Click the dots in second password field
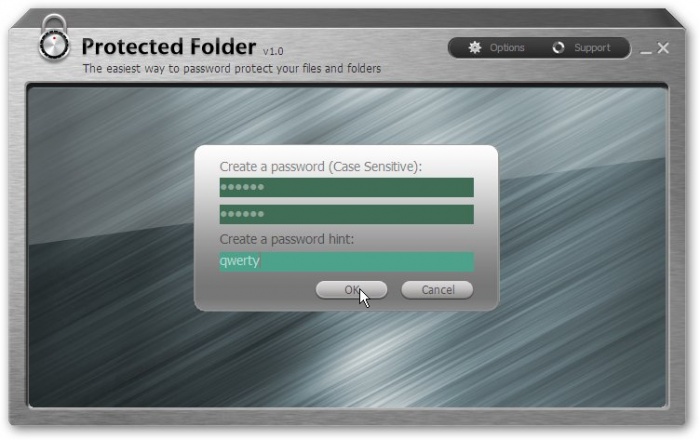The height and width of the screenshot is (440, 700). [242, 214]
